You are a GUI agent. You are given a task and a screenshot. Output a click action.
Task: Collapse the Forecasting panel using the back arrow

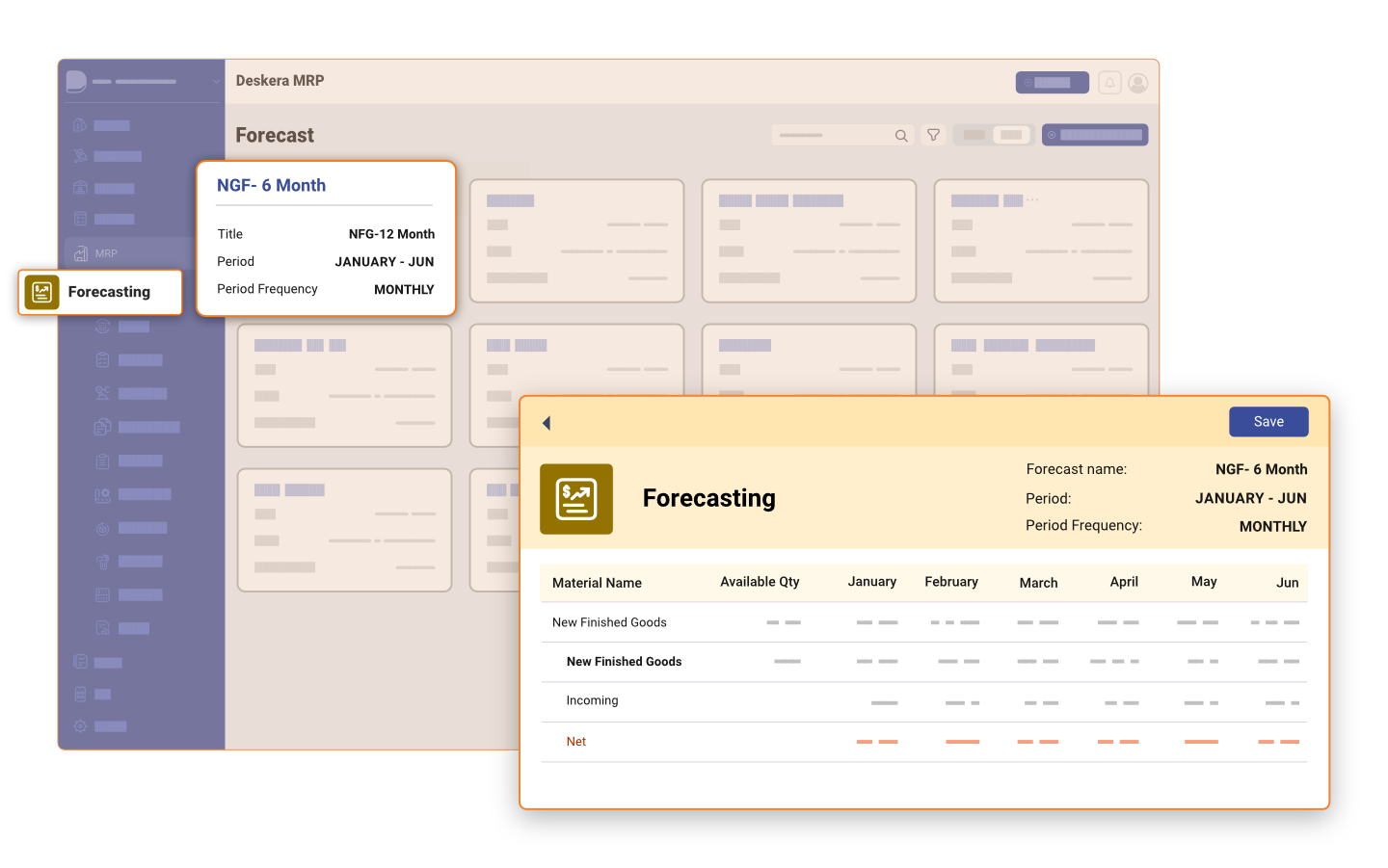click(x=547, y=422)
